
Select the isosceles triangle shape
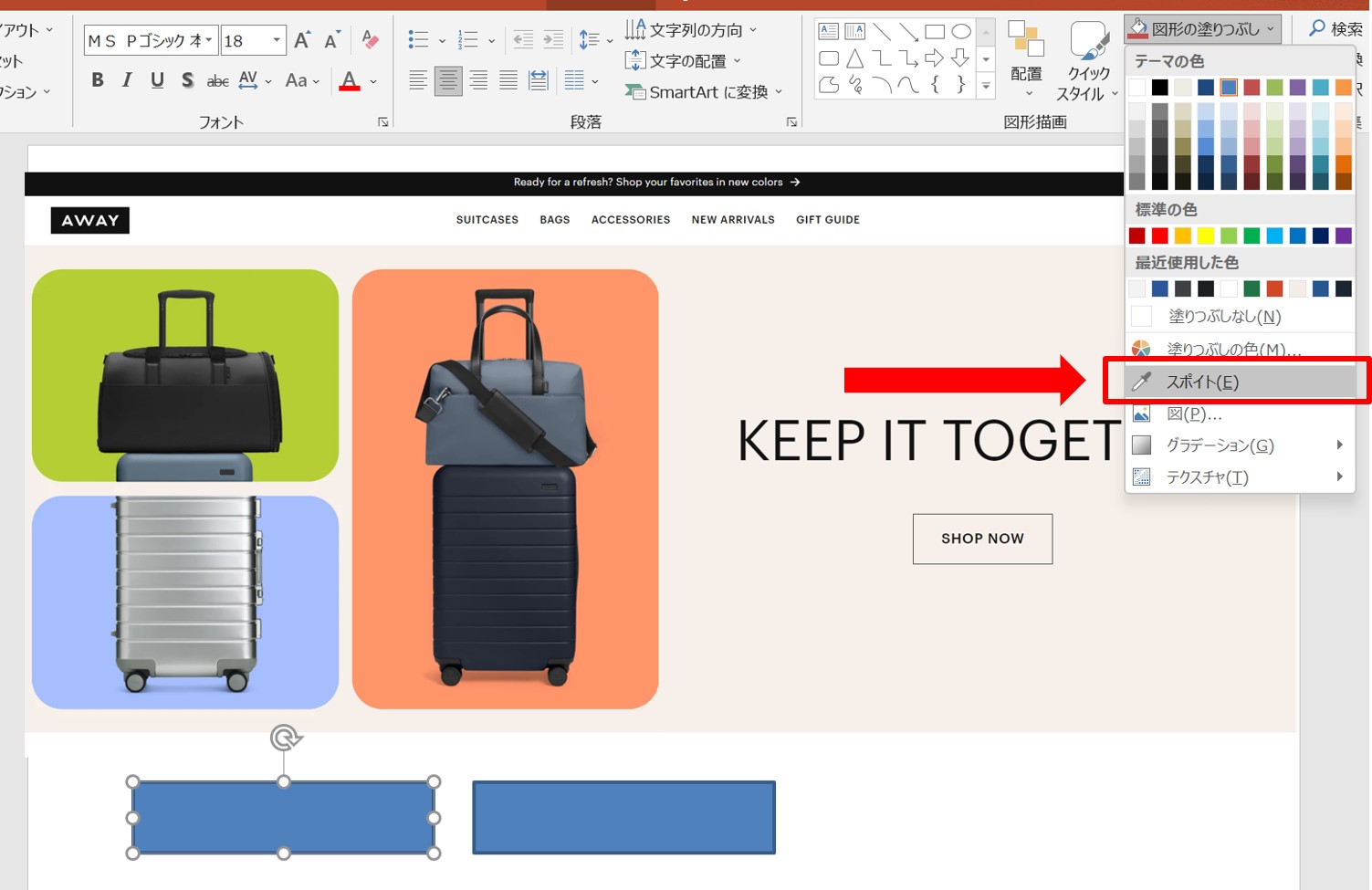(855, 58)
